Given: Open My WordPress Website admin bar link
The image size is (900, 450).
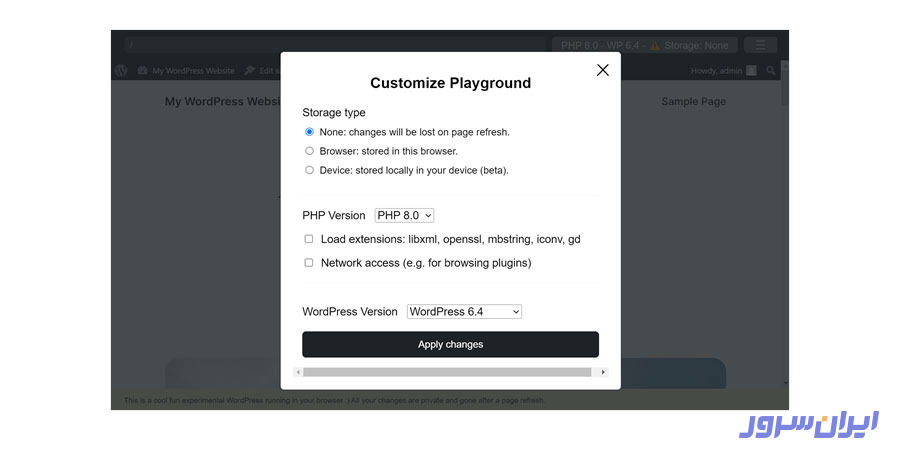Looking at the screenshot, I should [x=187, y=71].
